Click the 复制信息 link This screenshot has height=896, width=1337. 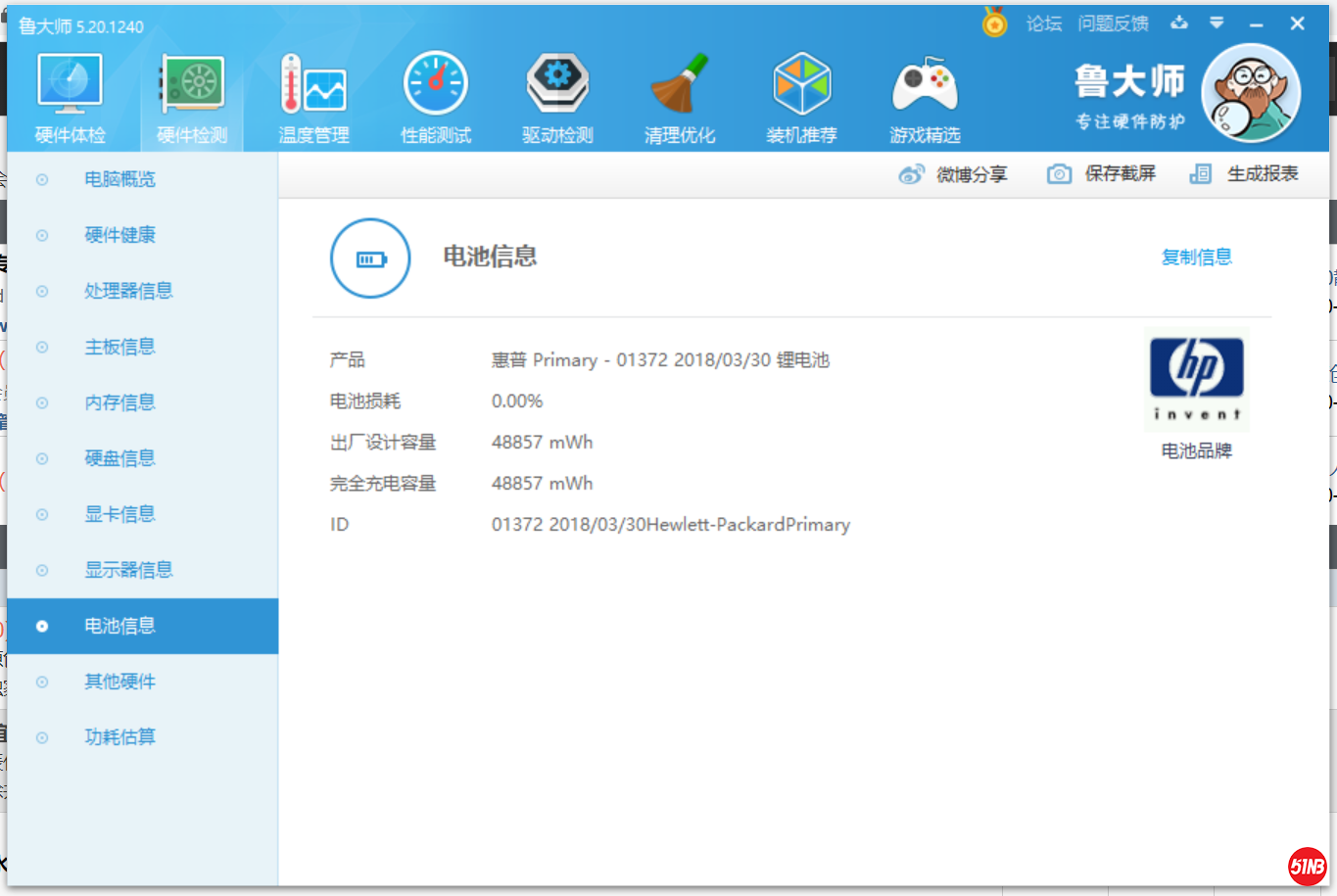pyautogui.click(x=1196, y=258)
